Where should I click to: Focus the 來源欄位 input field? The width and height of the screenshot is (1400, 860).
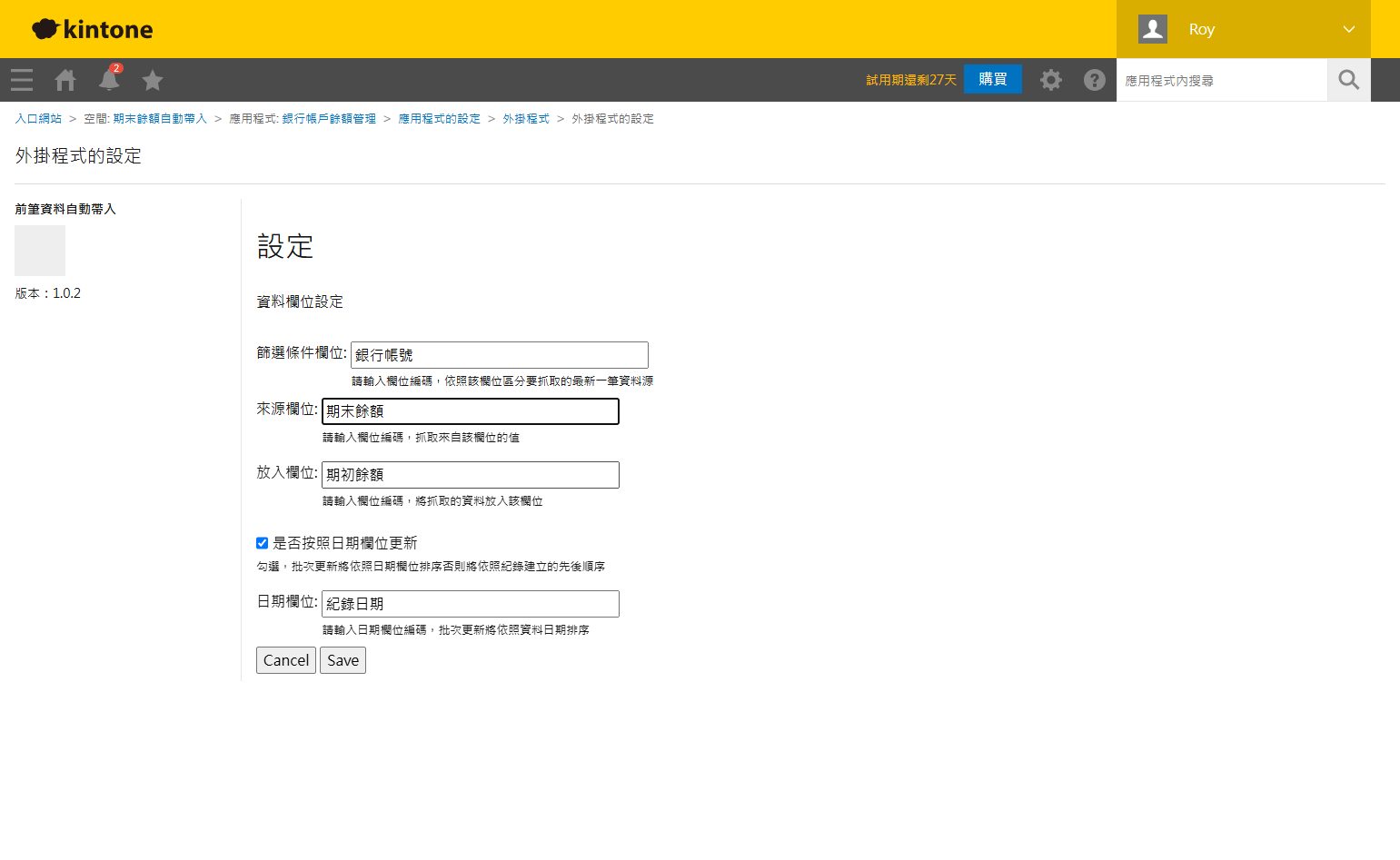(x=471, y=411)
